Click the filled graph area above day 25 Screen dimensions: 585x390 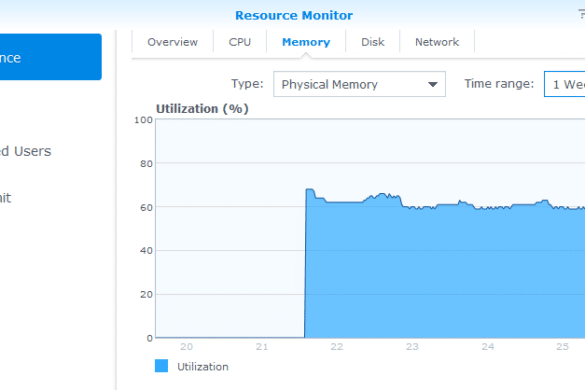coord(562,272)
